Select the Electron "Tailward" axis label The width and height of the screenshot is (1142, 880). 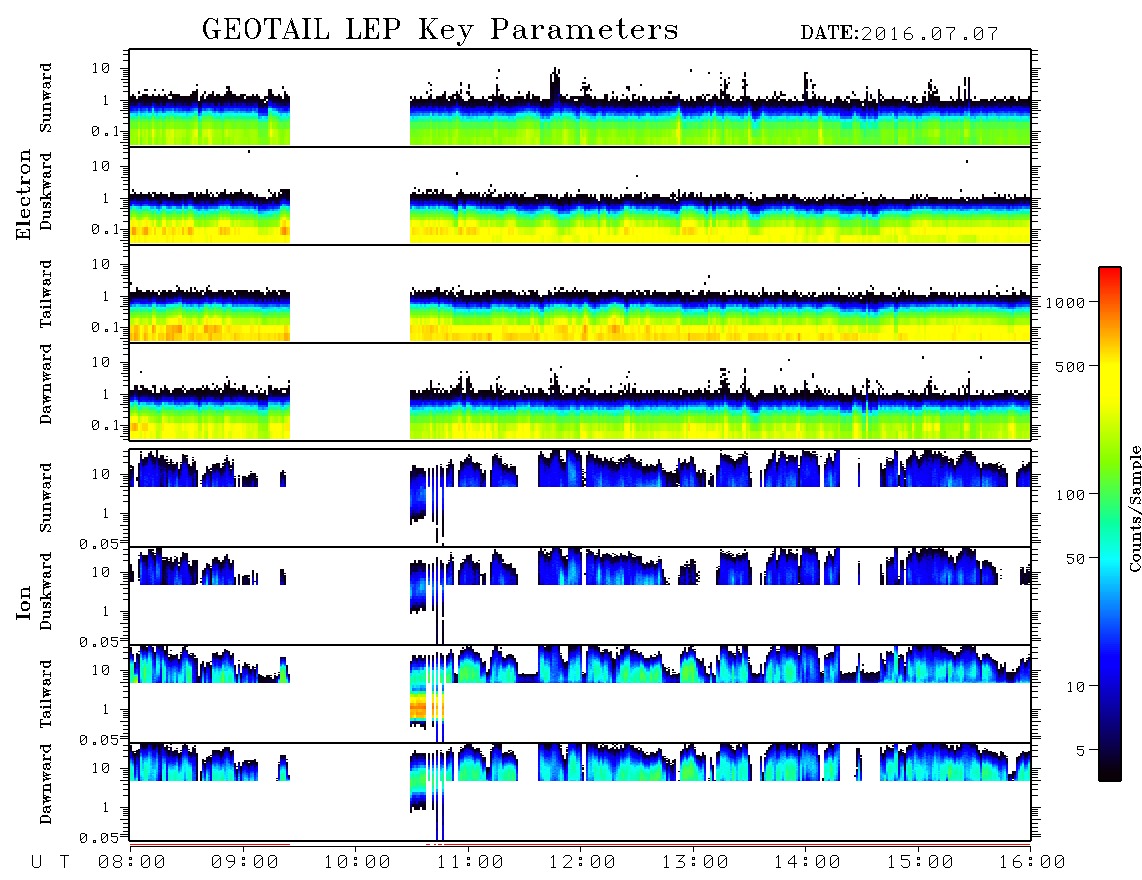[x=46, y=294]
